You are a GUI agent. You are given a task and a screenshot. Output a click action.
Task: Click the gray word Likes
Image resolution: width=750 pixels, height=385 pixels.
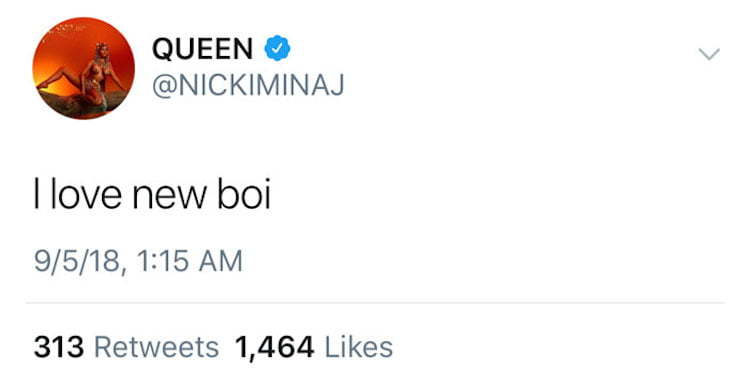[359, 347]
